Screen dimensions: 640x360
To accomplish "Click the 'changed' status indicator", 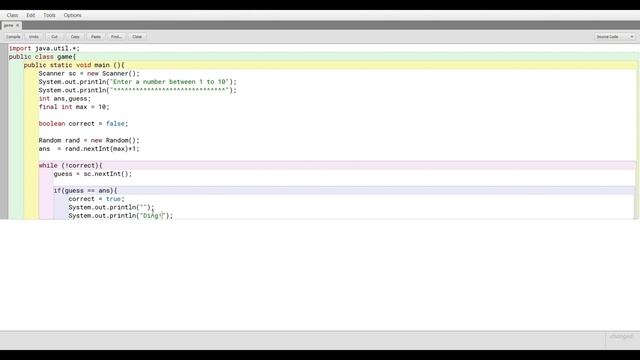I will [621, 336].
